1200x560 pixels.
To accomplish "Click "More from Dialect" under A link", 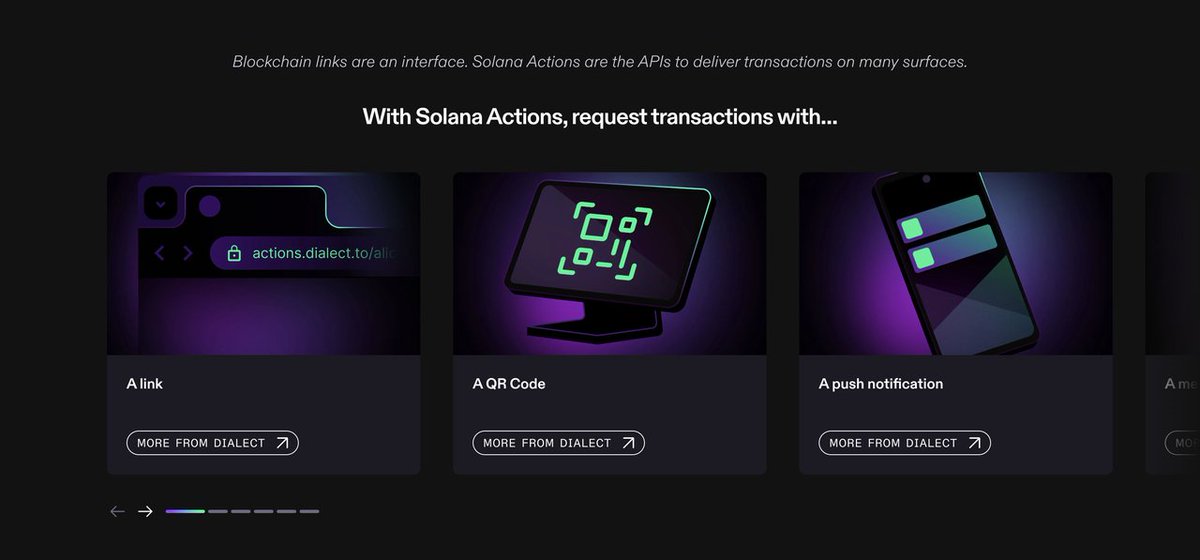I will coord(212,443).
